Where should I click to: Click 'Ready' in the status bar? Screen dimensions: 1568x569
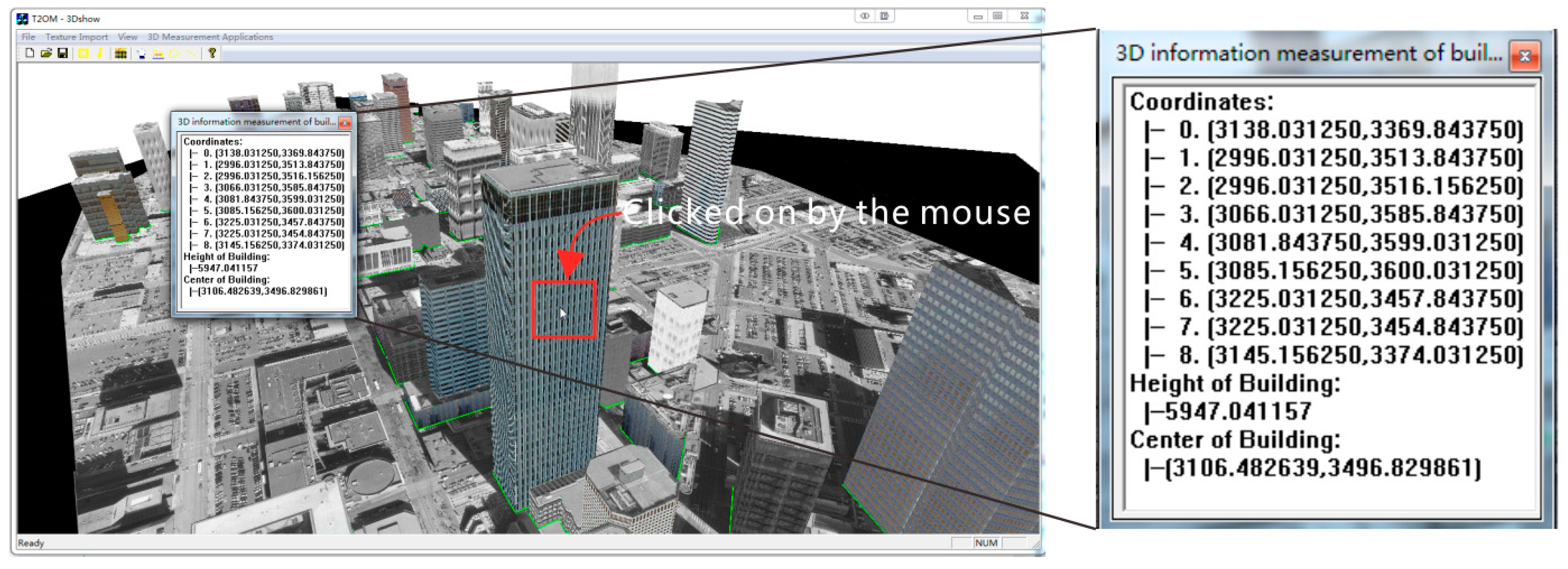click(31, 543)
